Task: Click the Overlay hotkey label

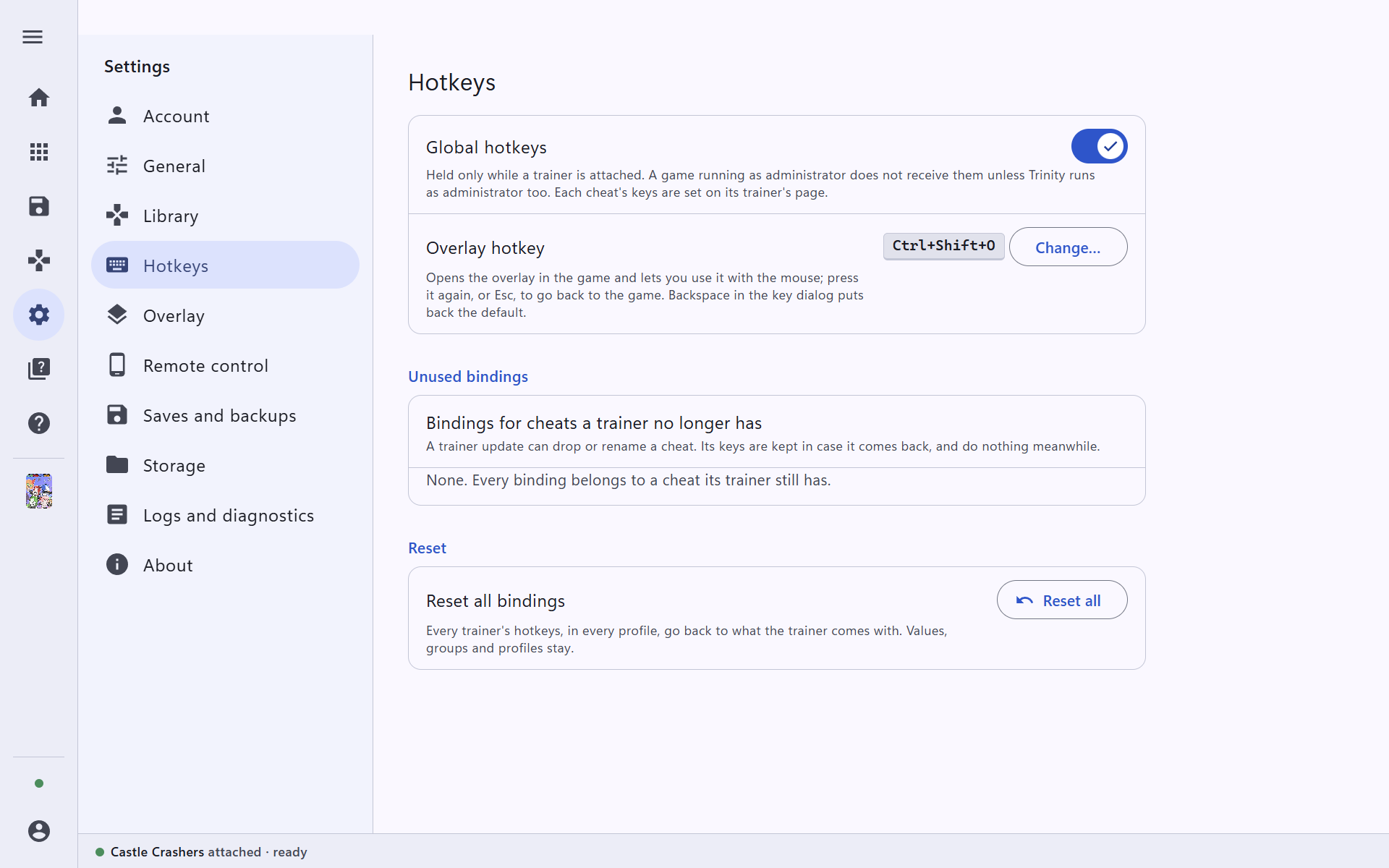Action: click(x=485, y=248)
